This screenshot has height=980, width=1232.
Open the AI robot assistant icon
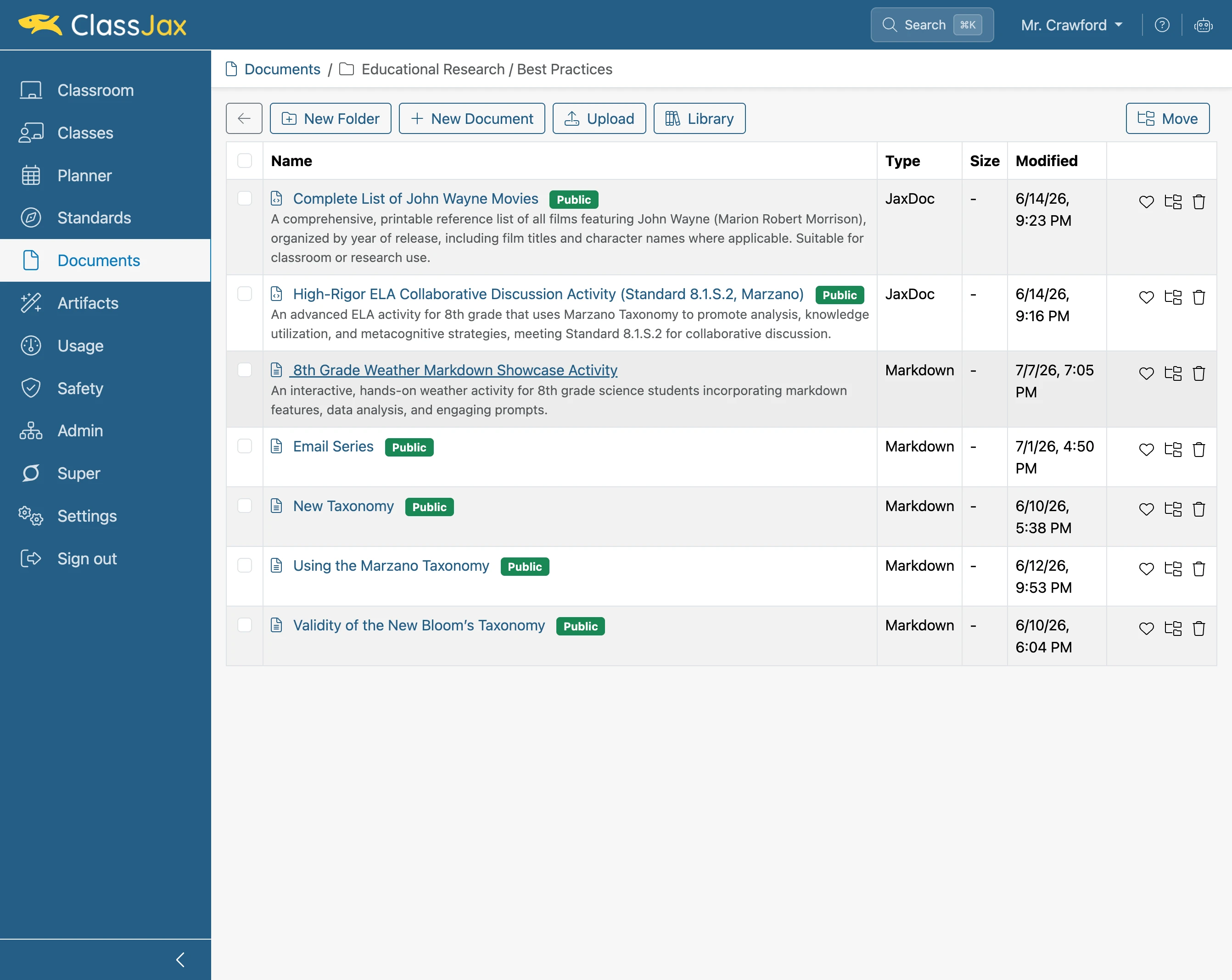[x=1204, y=25]
